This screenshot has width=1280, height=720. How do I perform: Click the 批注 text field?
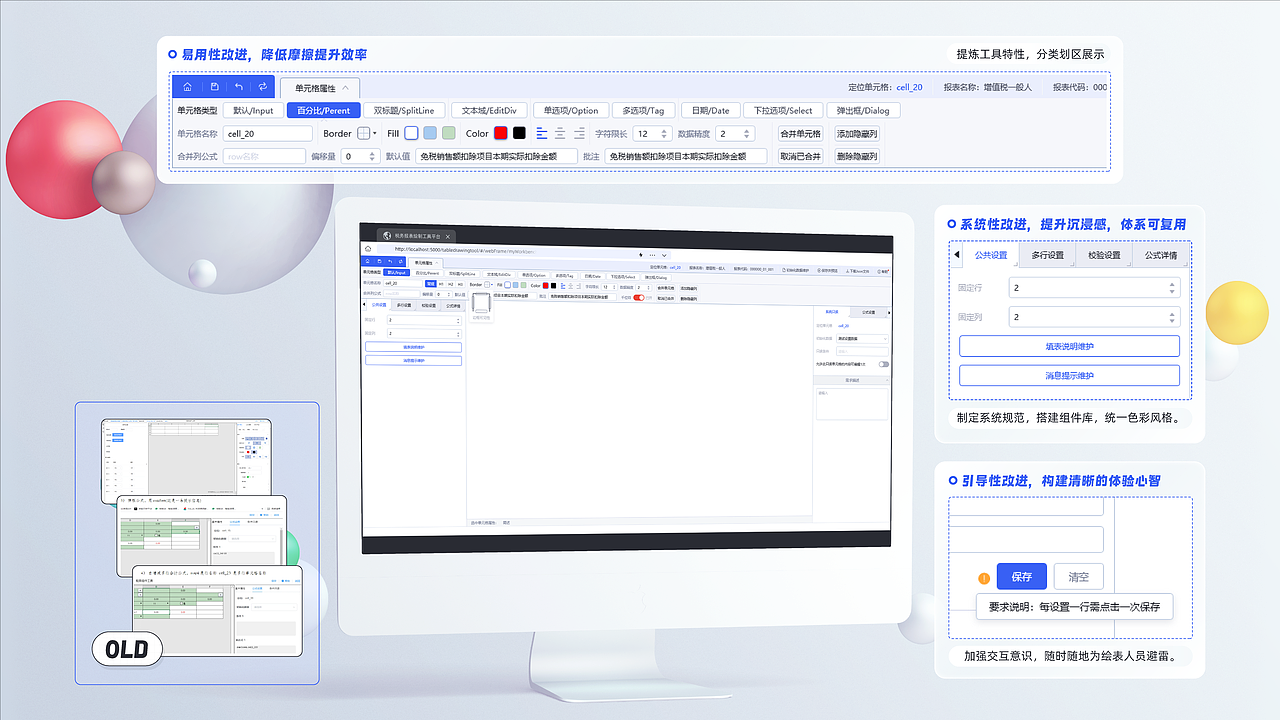tap(685, 156)
